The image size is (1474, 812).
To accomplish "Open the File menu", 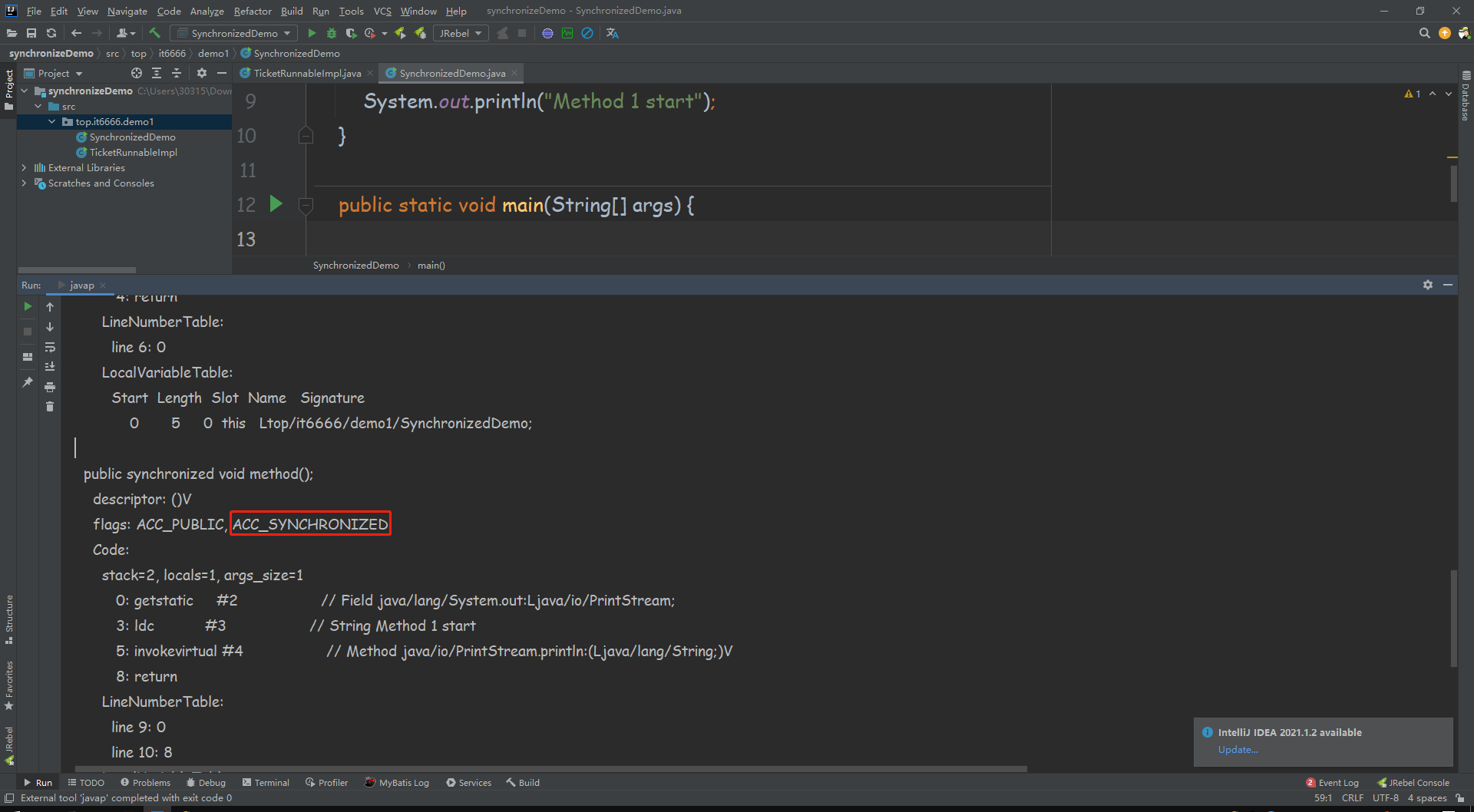I will point(34,11).
